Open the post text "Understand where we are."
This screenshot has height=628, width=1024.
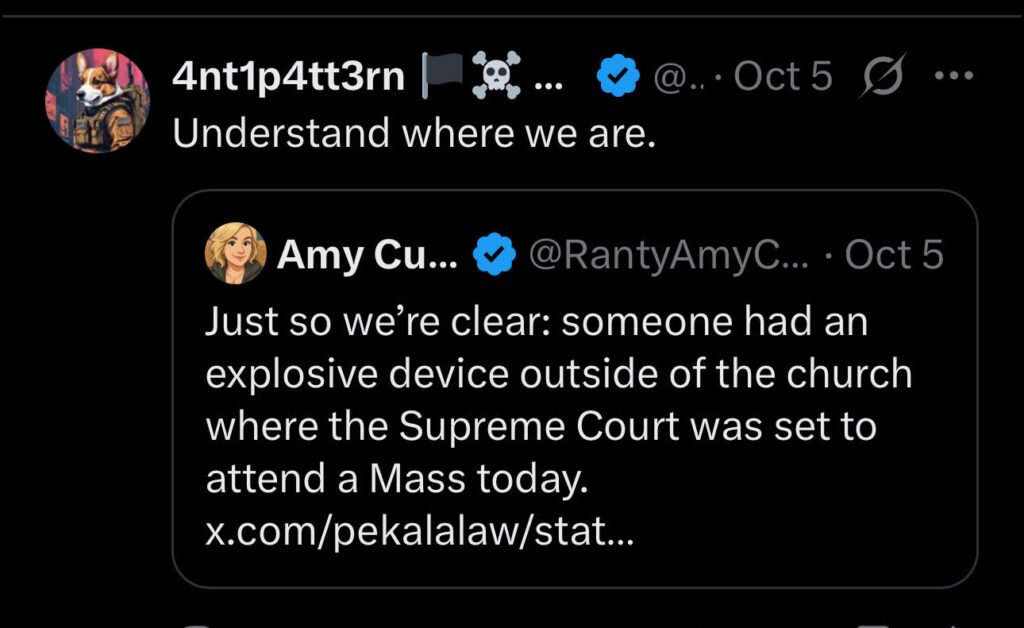point(414,133)
